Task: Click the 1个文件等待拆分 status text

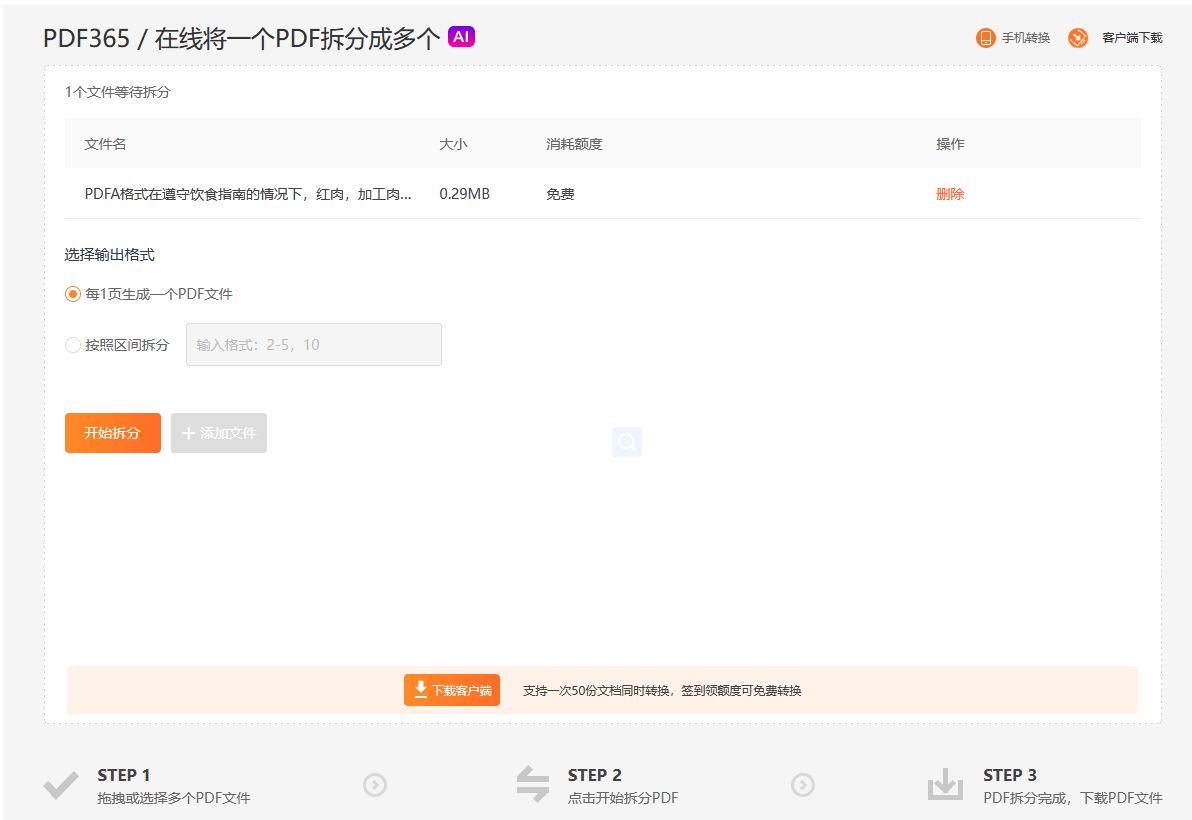Action: pyautogui.click(x=118, y=92)
